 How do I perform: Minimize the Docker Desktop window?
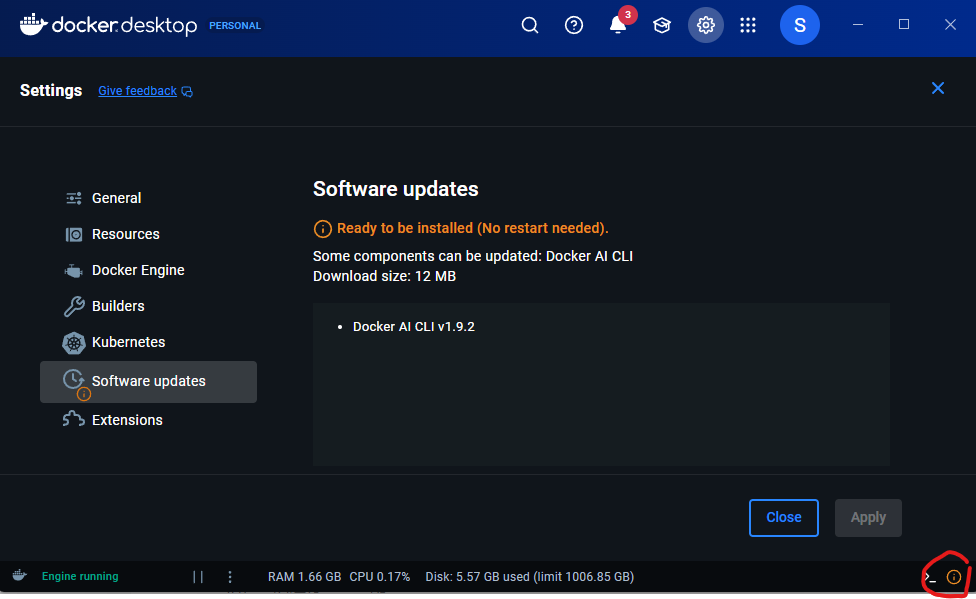point(858,25)
